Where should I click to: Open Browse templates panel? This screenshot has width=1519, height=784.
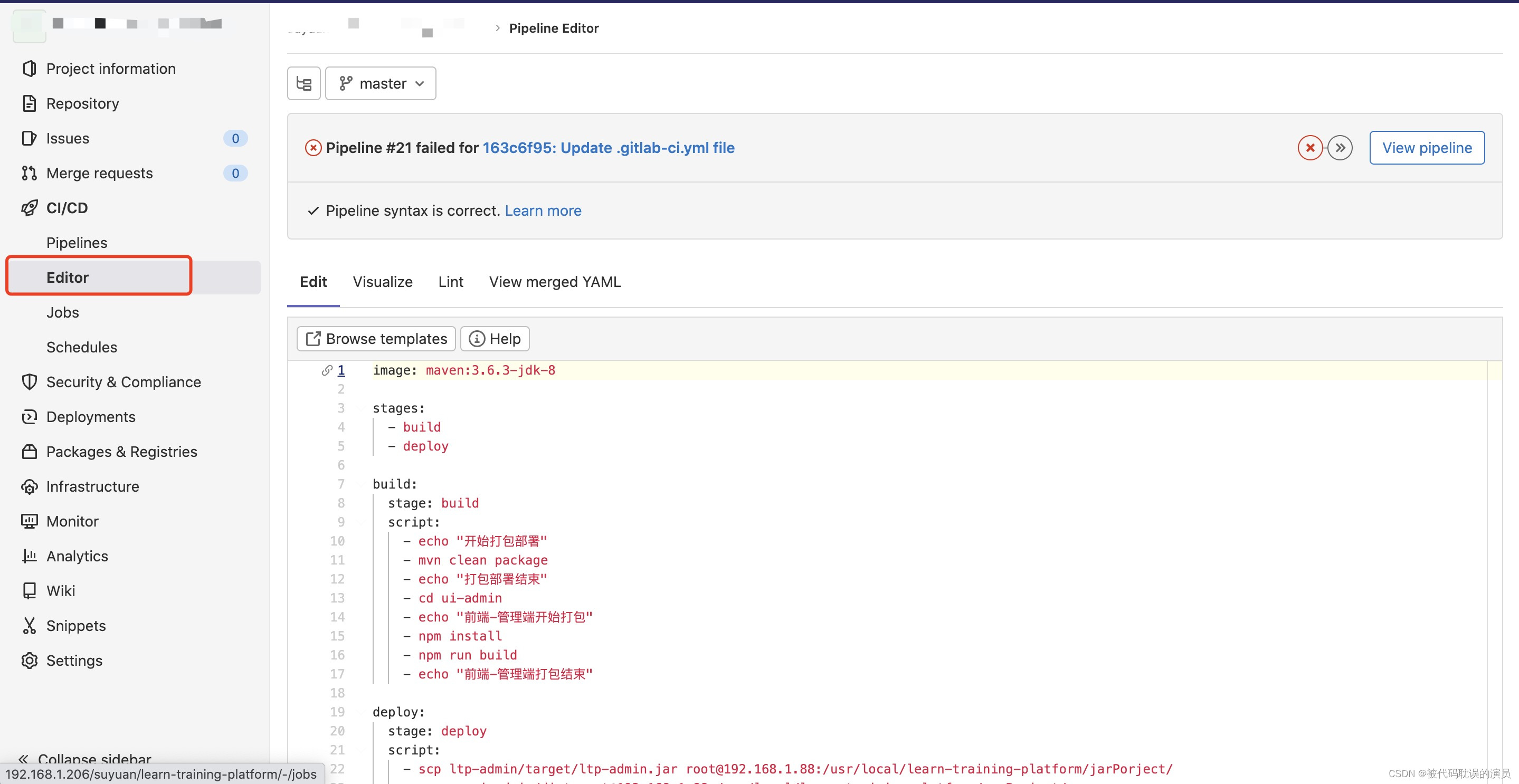pyautogui.click(x=375, y=339)
